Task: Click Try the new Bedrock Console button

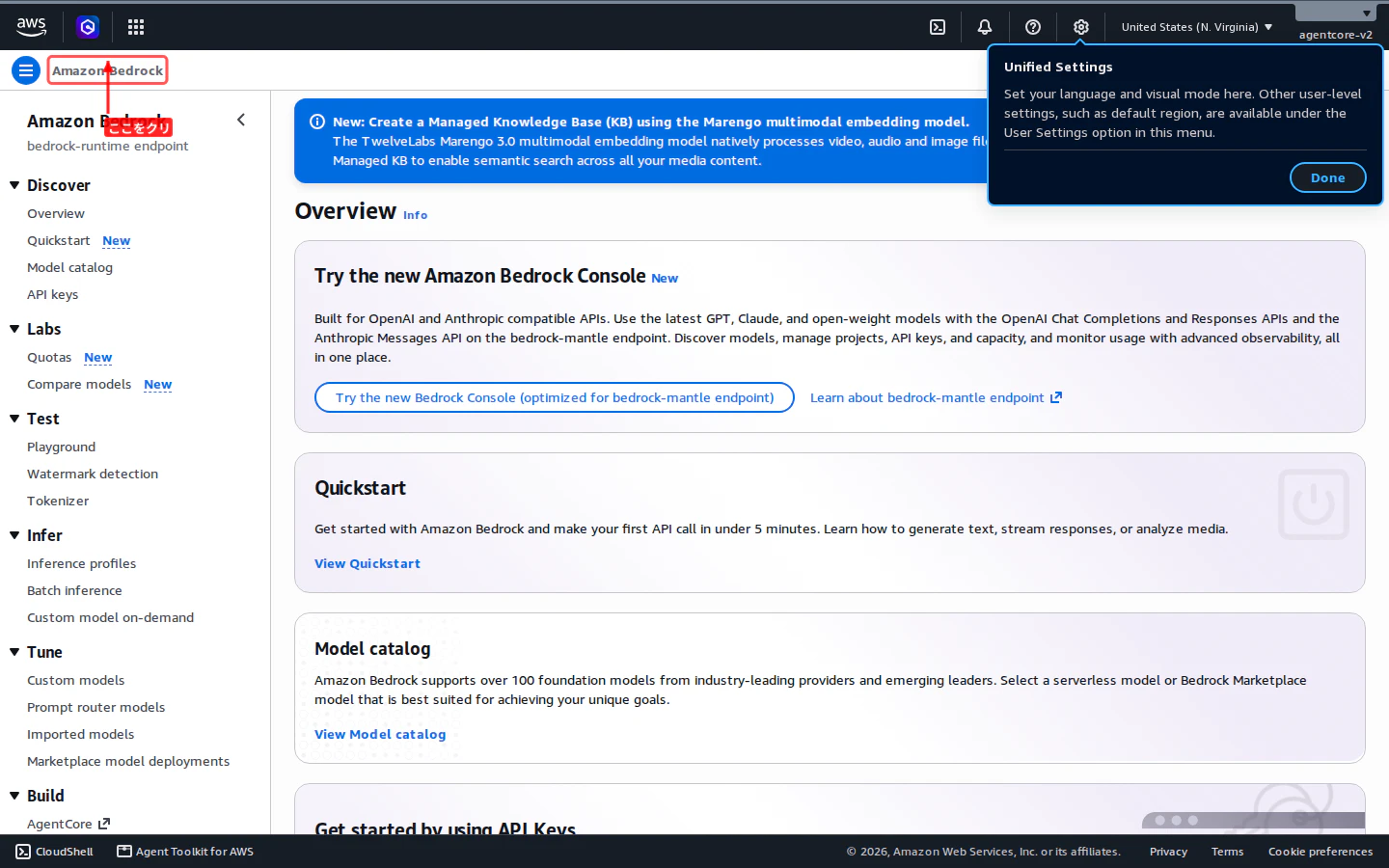Action: point(555,397)
